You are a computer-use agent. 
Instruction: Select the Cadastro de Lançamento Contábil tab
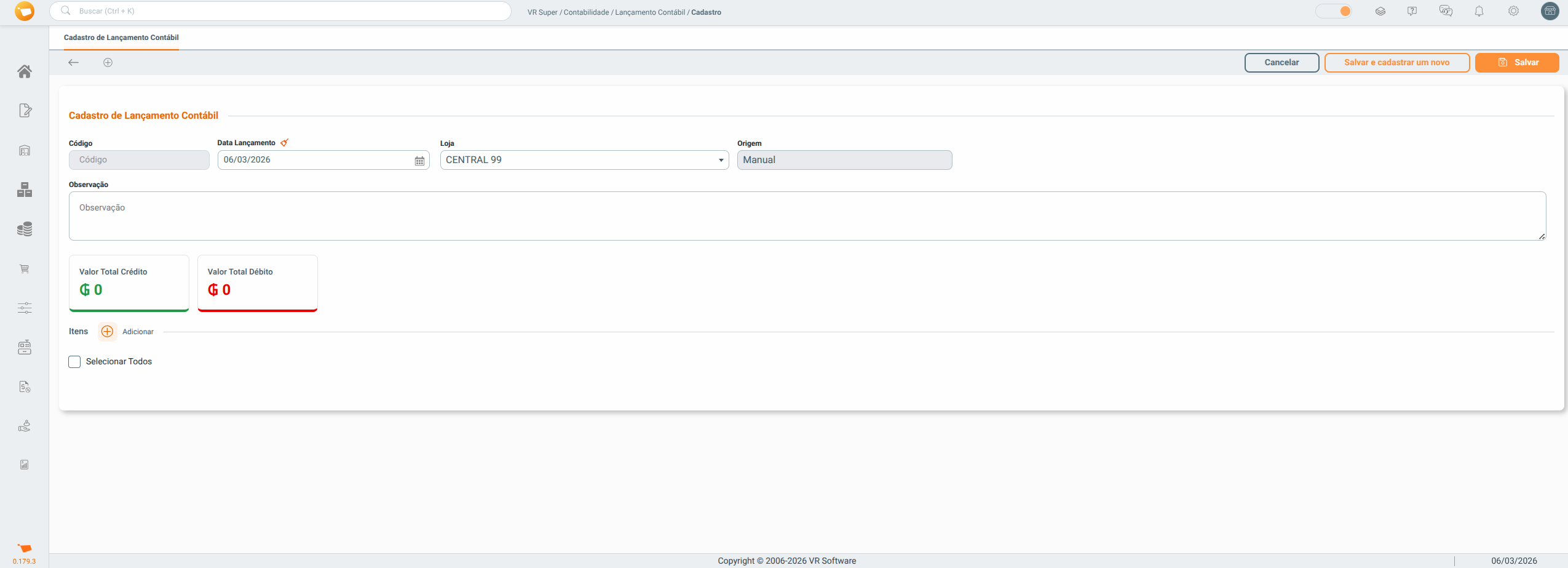coord(121,38)
